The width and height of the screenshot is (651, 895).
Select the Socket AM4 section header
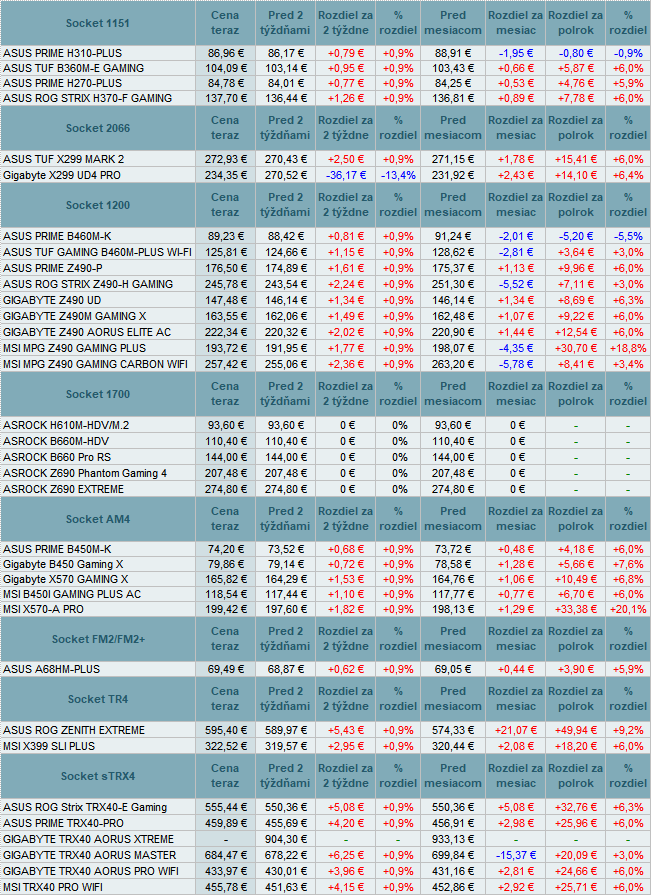click(x=98, y=519)
